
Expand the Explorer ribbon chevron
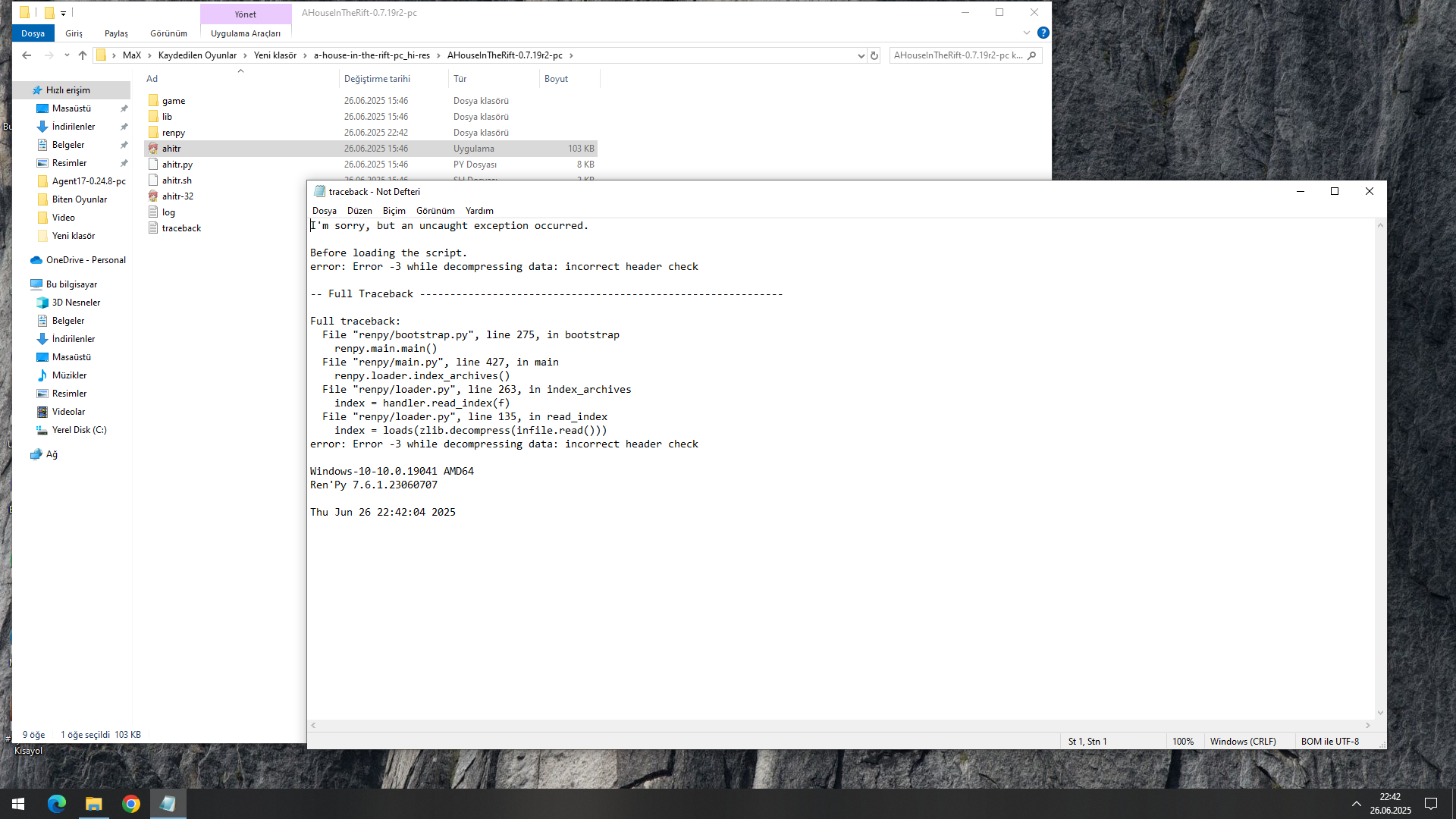(1027, 33)
